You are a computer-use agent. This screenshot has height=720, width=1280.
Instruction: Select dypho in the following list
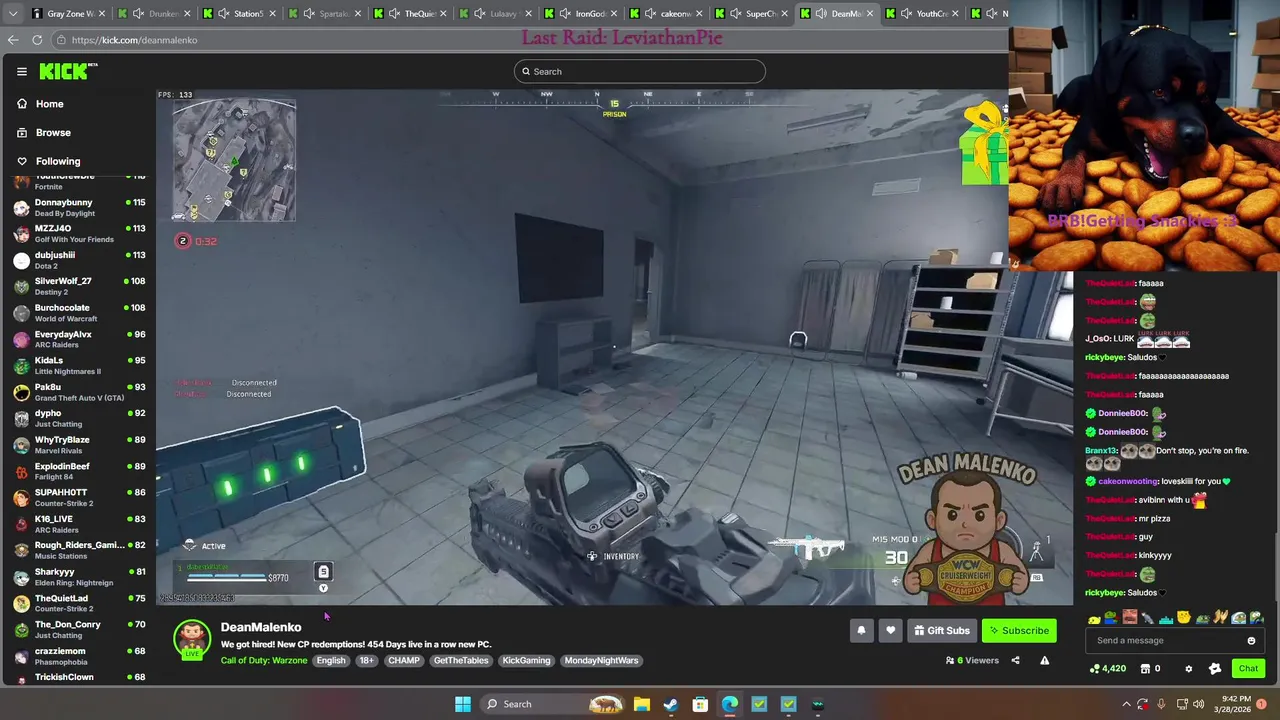[78, 418]
